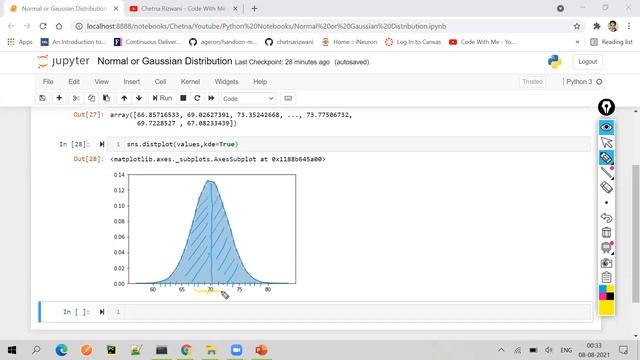Viewport: 640px width, 360px height.
Task: Open the Widgets menu
Action: point(227,82)
